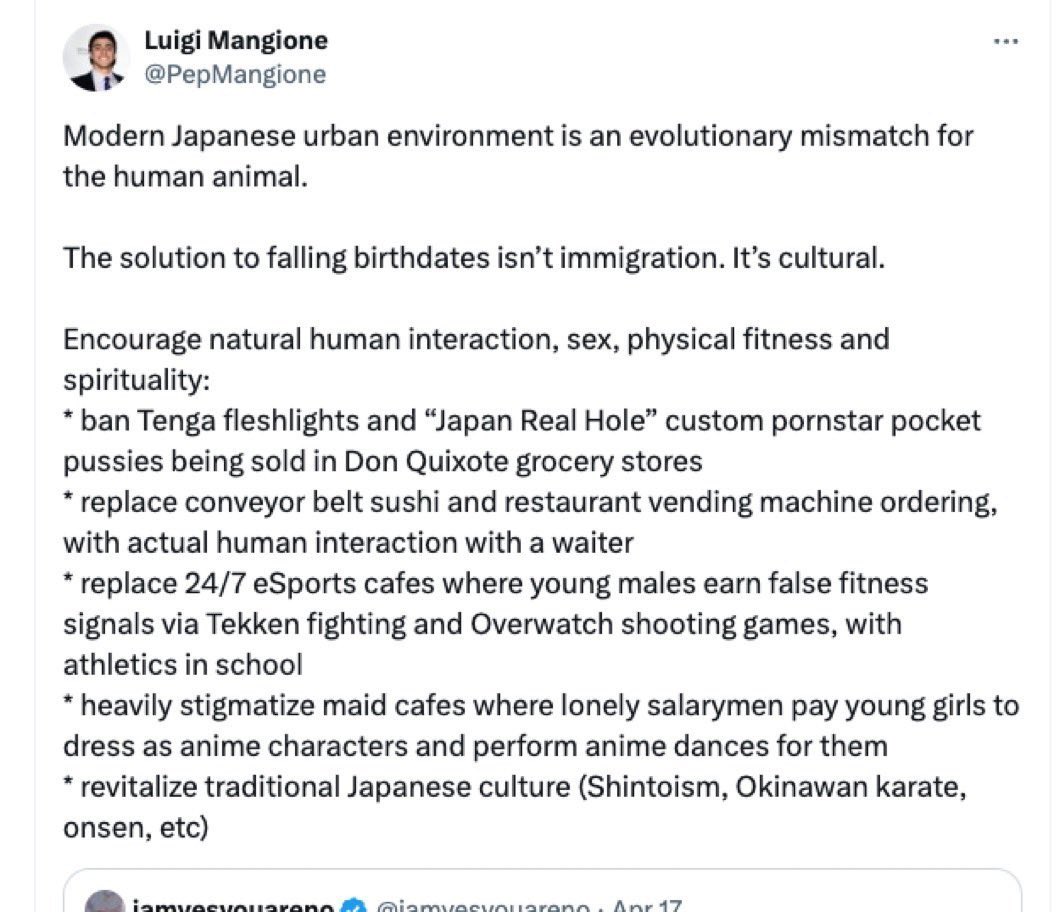The width and height of the screenshot is (1064, 912).
Task: Click the 24/7 eSports cafes bullet point
Action: (495, 624)
